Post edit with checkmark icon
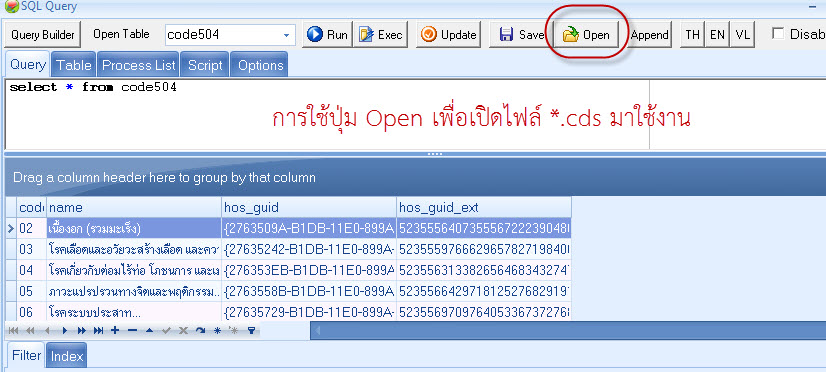826x372 pixels. pyautogui.click(x=166, y=331)
